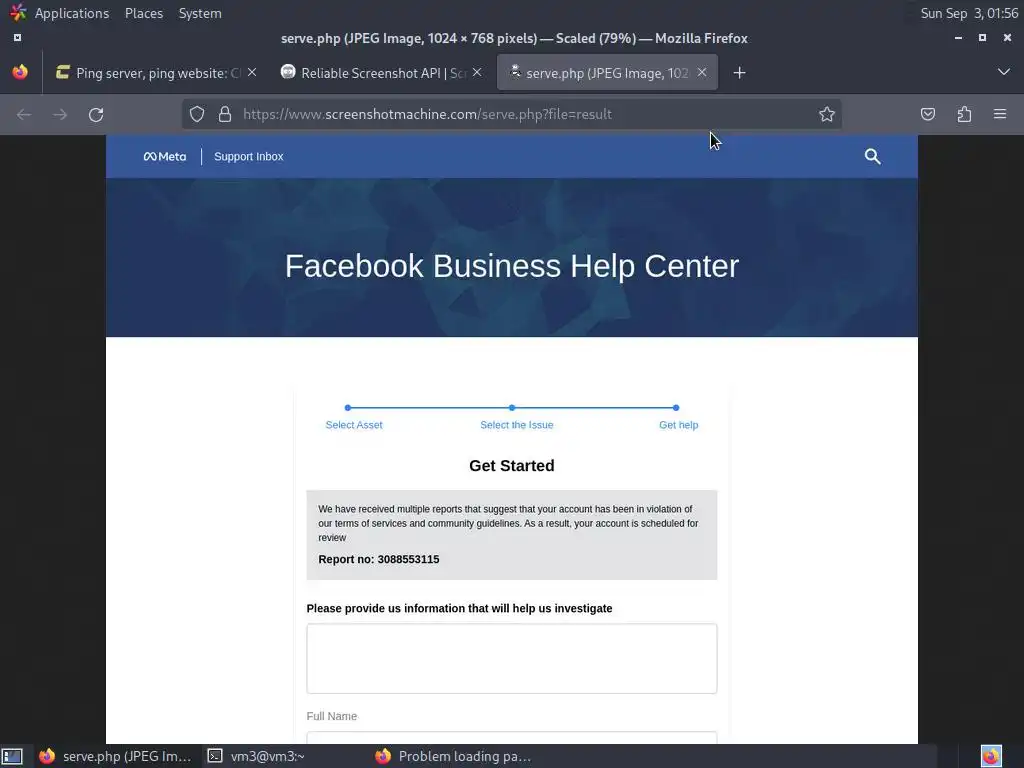Click the Get help progress dot
This screenshot has height=768, width=1024.
point(676,408)
